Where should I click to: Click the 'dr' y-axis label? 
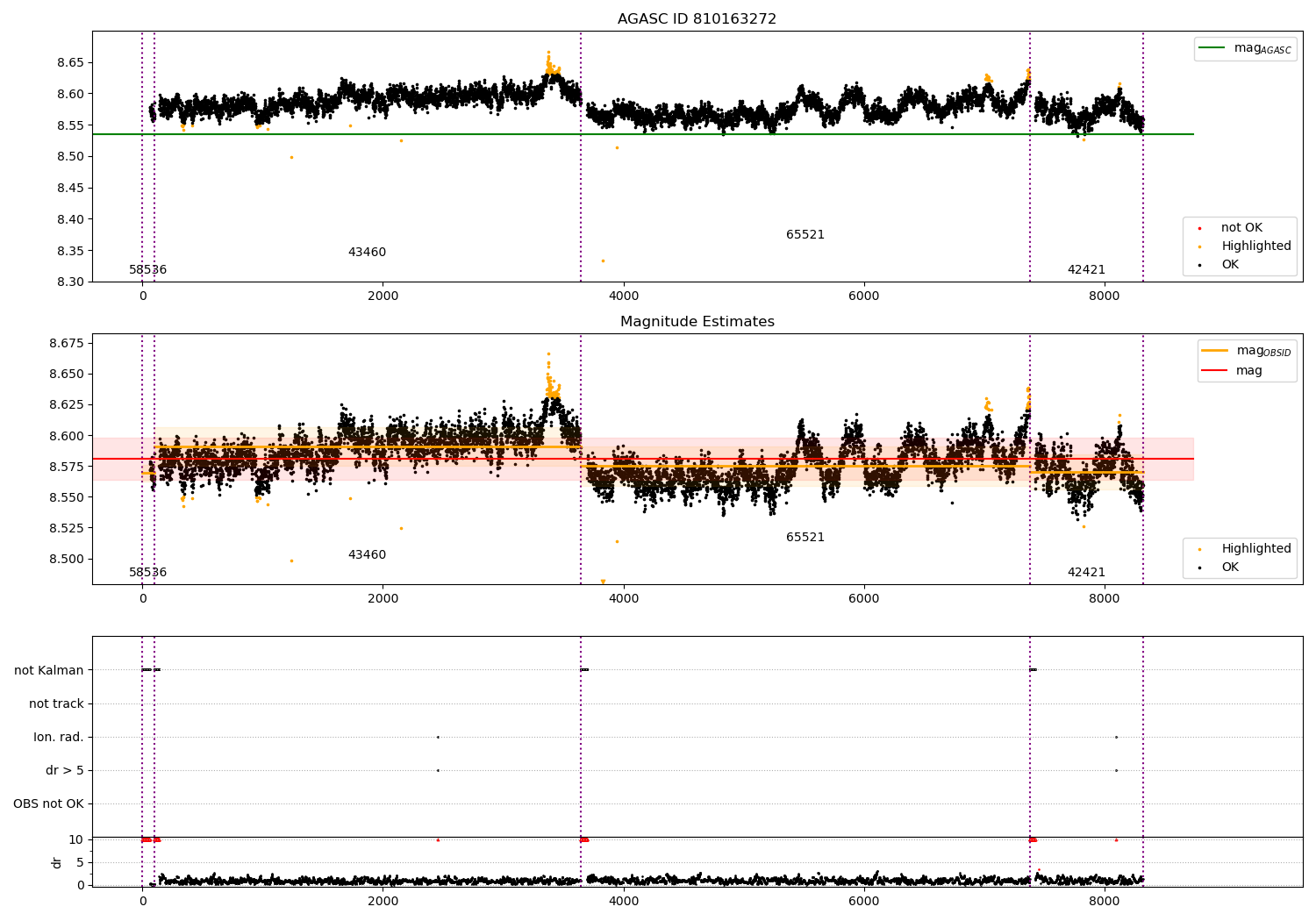click(x=57, y=863)
